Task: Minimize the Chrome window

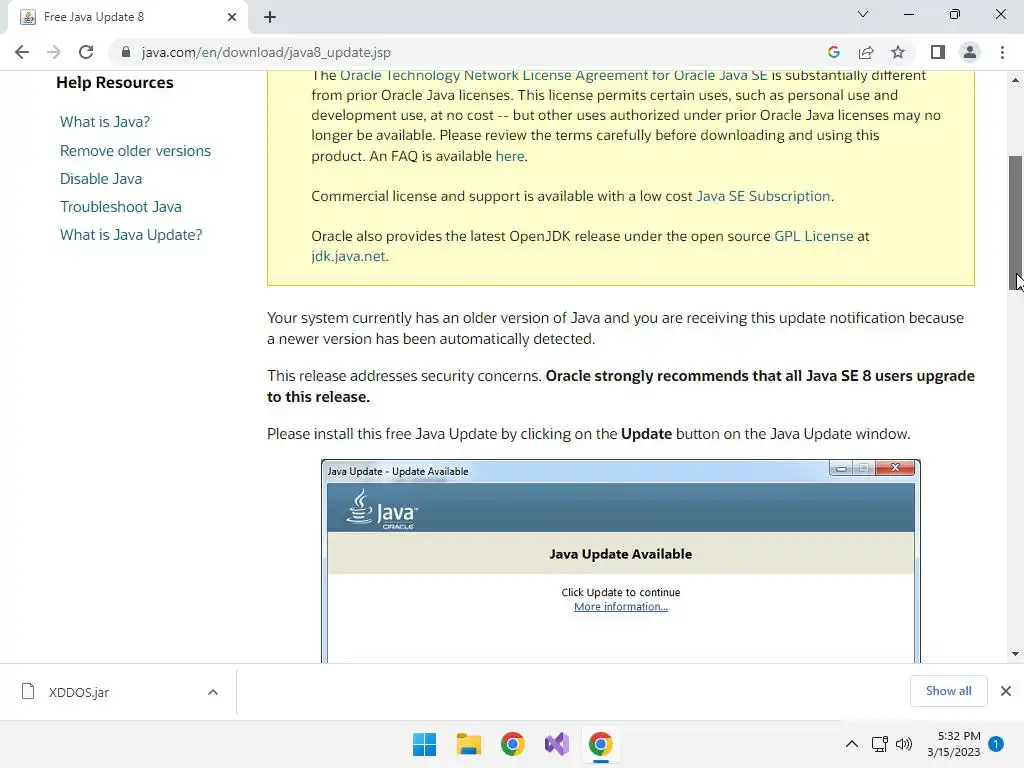Action: (x=908, y=14)
